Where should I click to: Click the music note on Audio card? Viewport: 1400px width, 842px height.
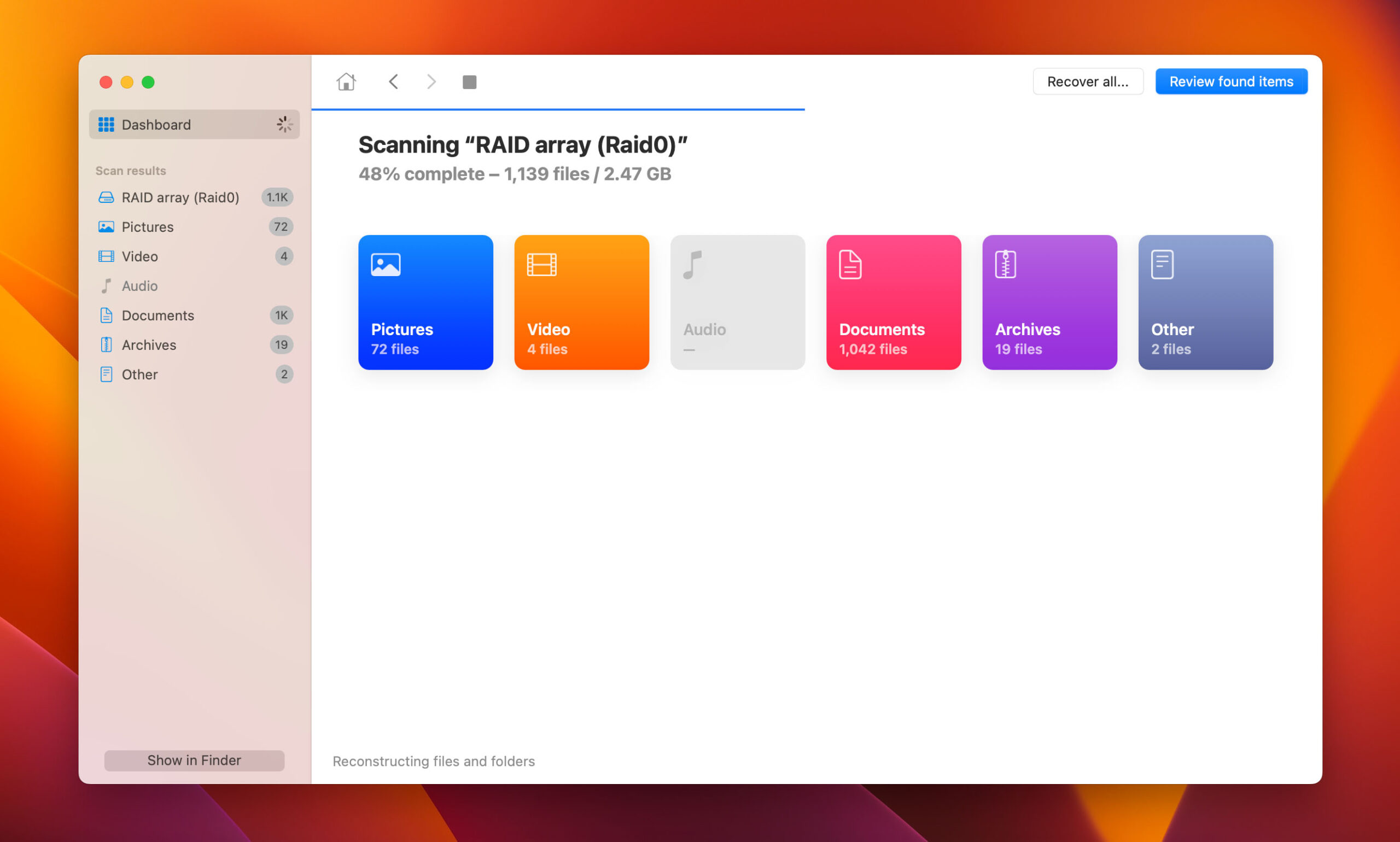pyautogui.click(x=692, y=265)
